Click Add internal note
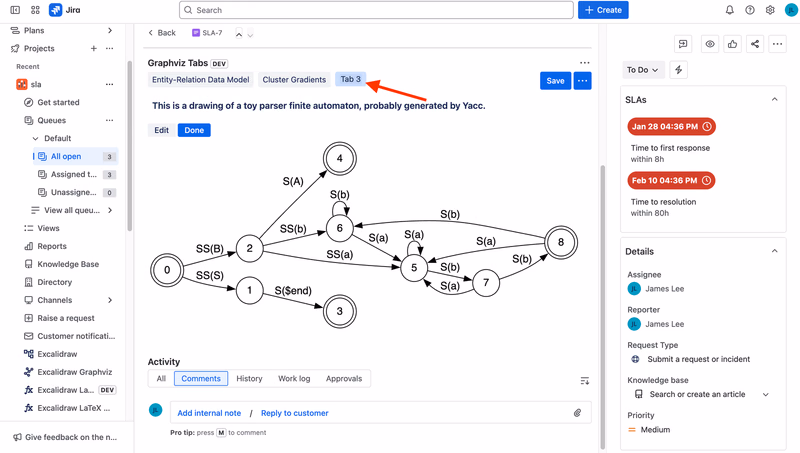Image resolution: width=800 pixels, height=453 pixels. coord(209,413)
